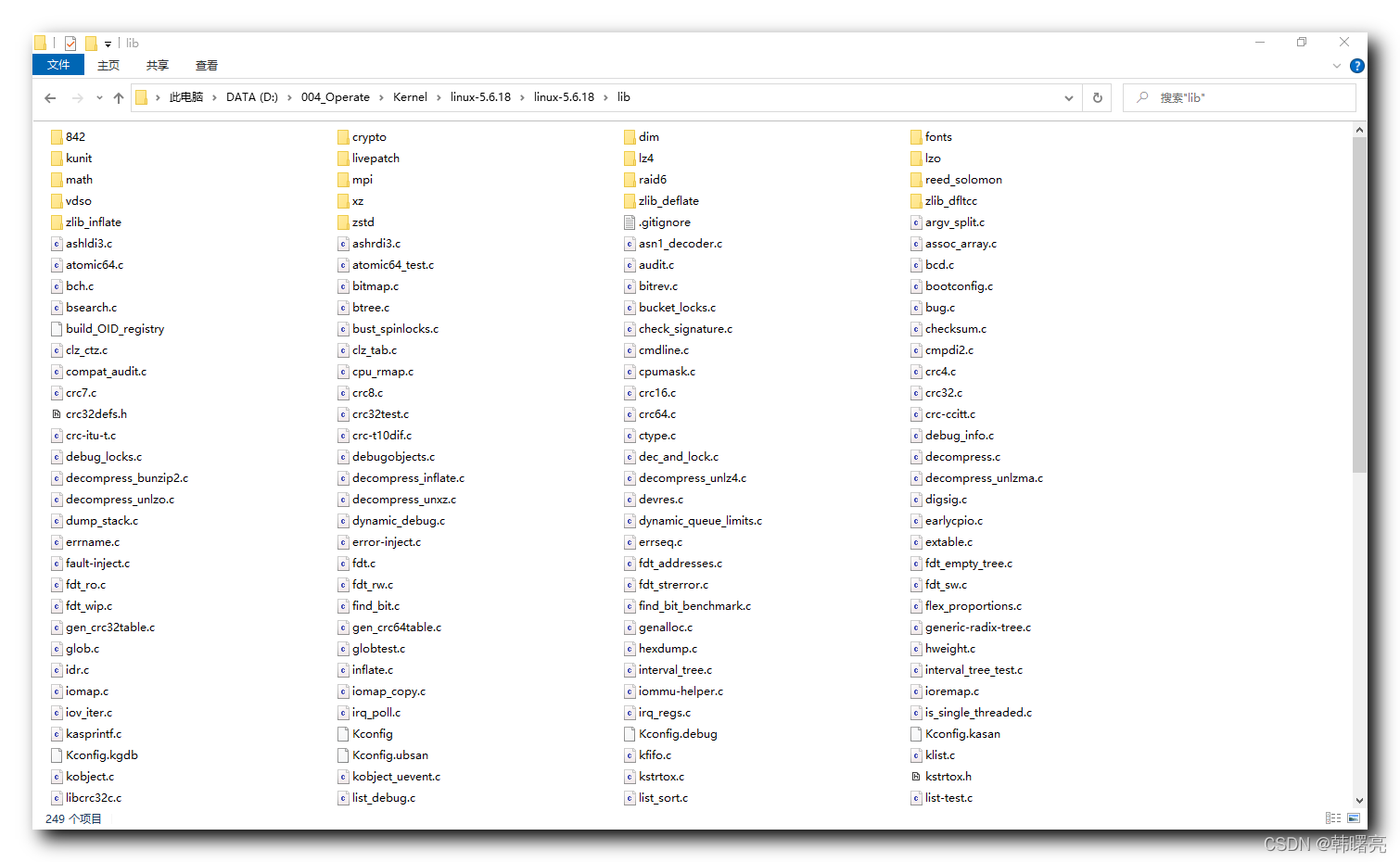Select file check_signature.c

[x=685, y=329]
